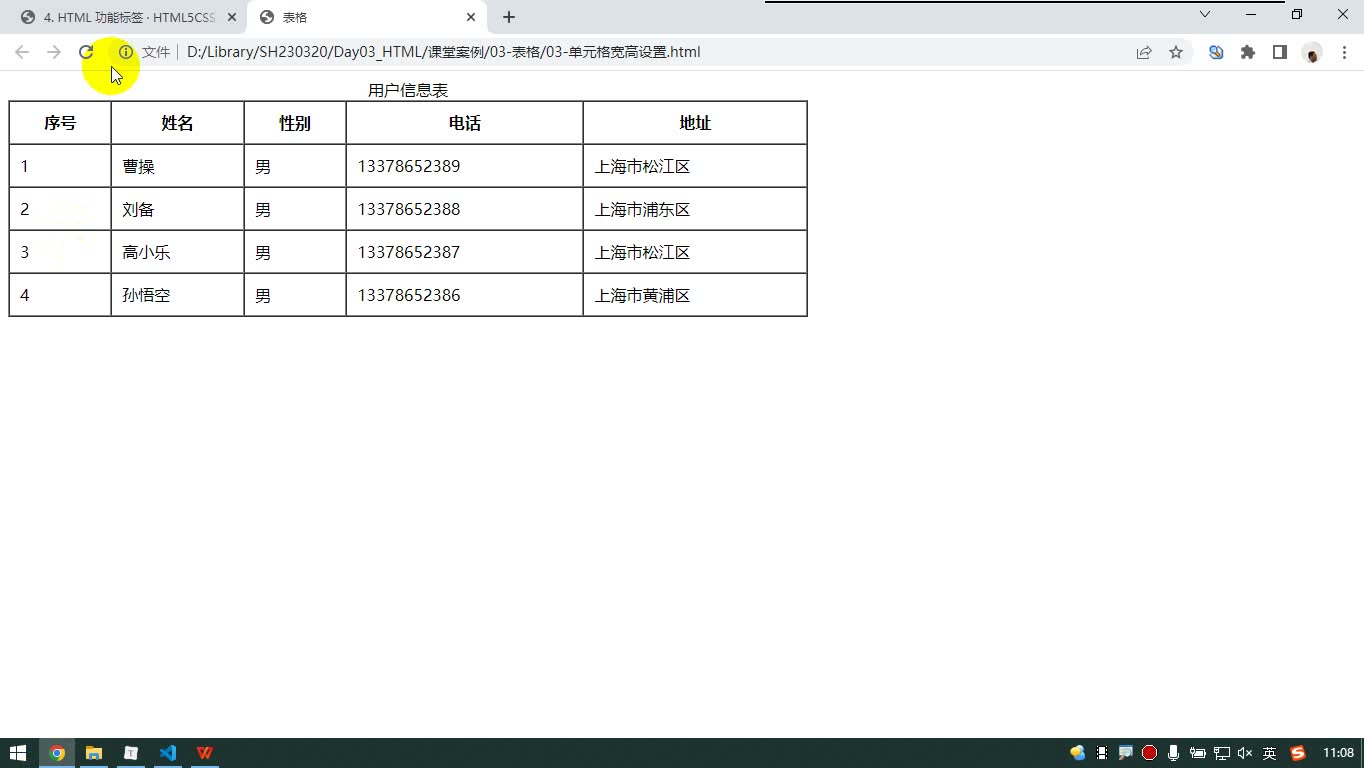
Task: Open File Explorer from the taskbar
Action: click(94, 753)
